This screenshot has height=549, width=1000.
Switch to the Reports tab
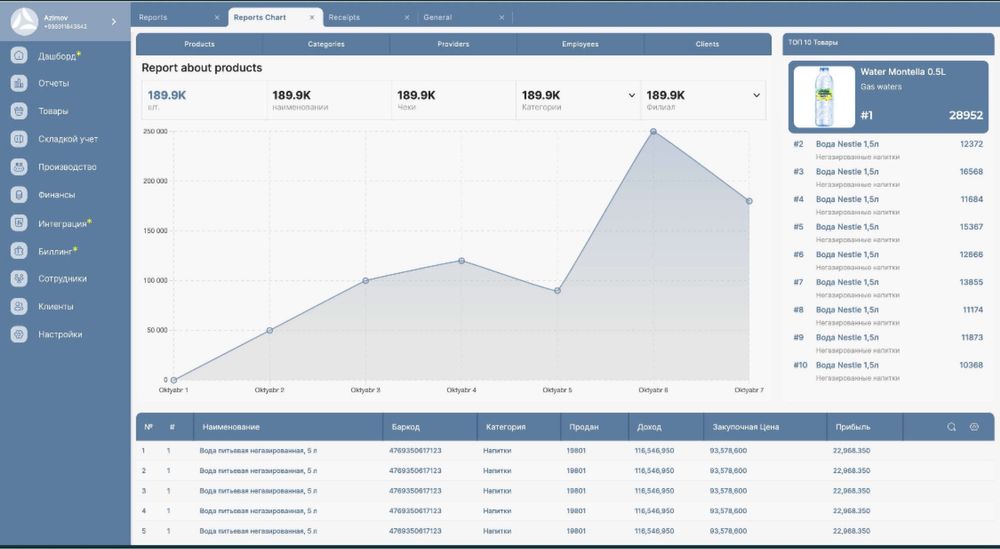point(153,17)
